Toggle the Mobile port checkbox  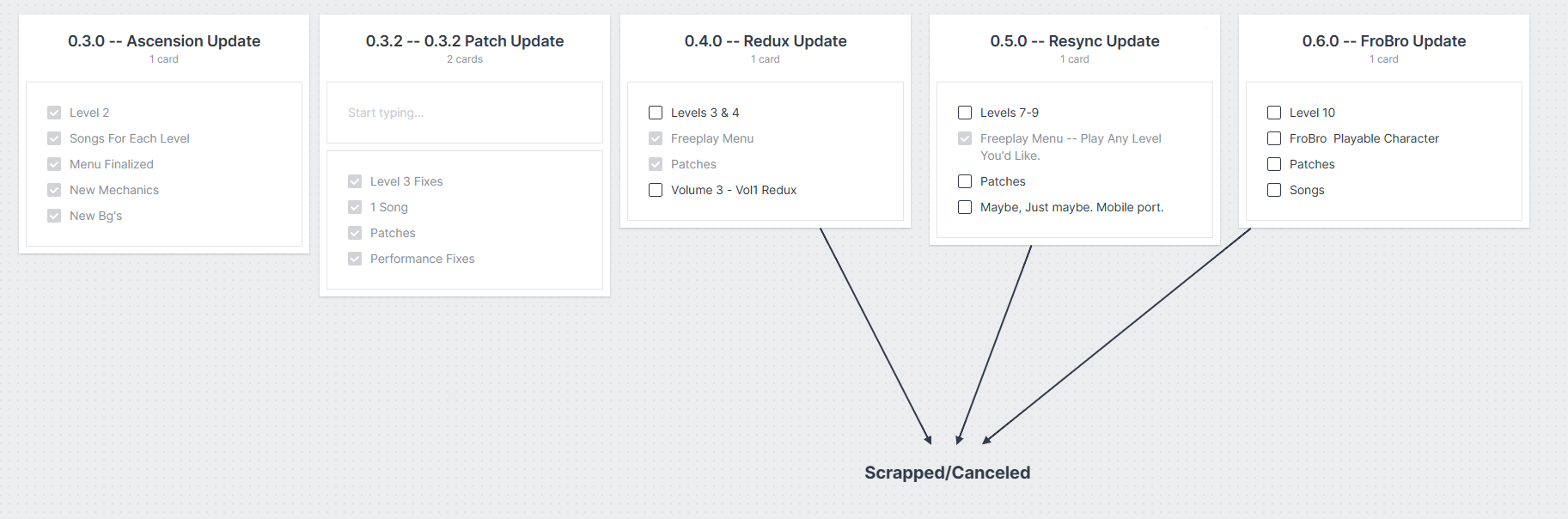965,207
